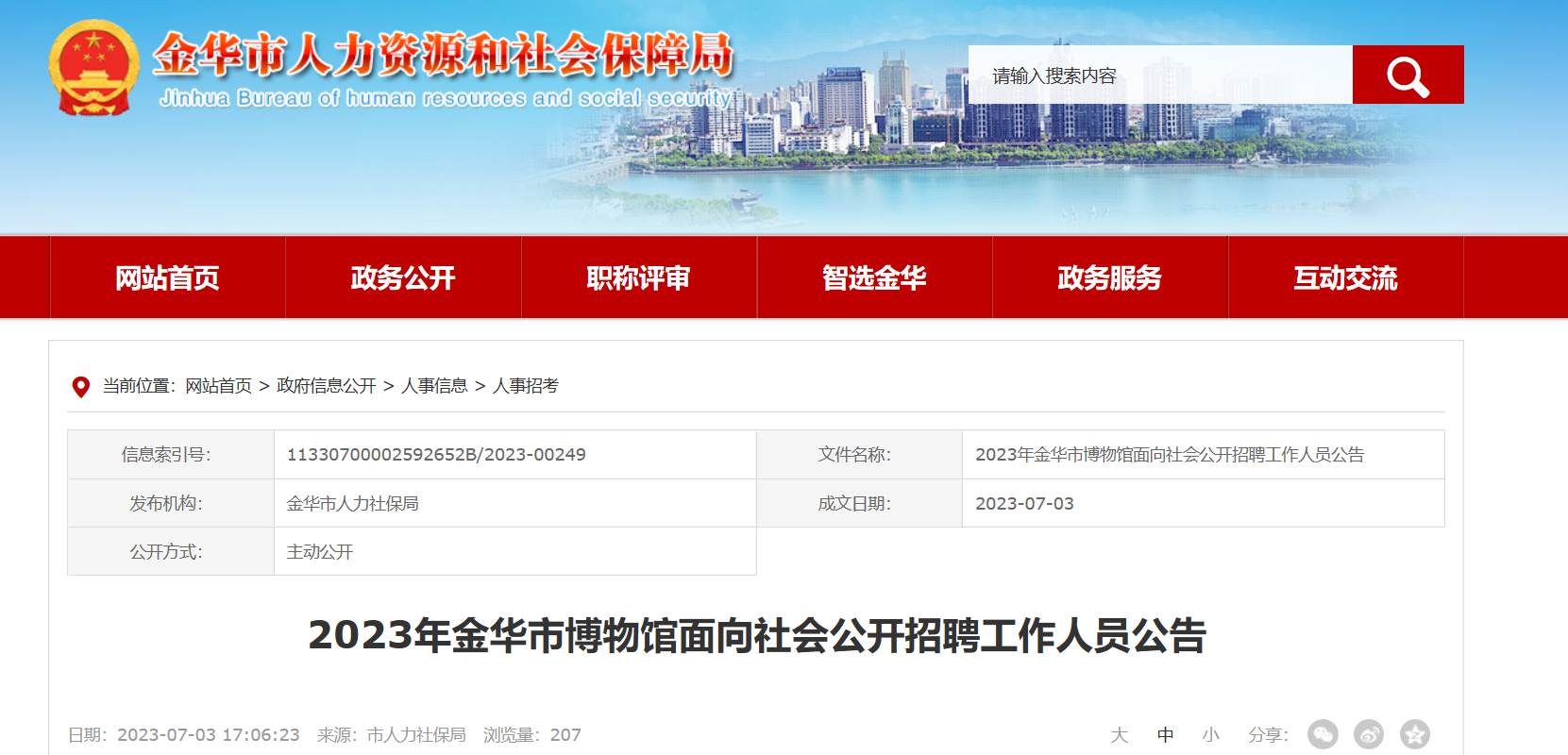The width and height of the screenshot is (1568, 755).
Task: Click the 成文日期 label cell
Action: [859, 503]
